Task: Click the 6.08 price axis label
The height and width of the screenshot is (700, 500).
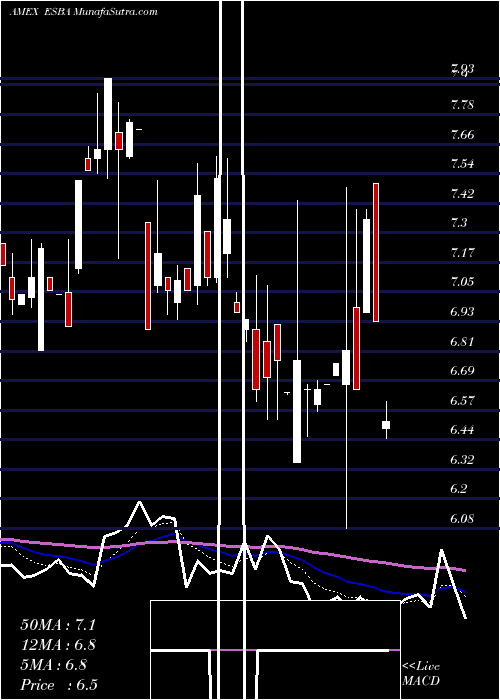Action: pyautogui.click(x=462, y=518)
